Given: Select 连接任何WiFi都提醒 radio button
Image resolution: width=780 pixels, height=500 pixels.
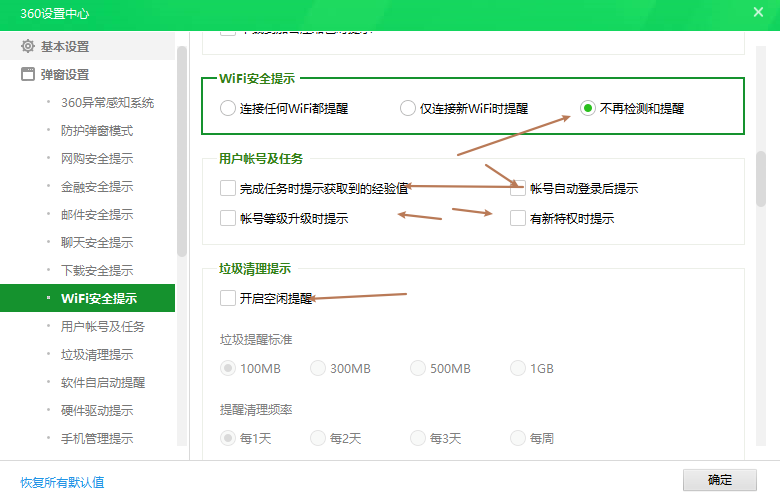Looking at the screenshot, I should [227, 108].
